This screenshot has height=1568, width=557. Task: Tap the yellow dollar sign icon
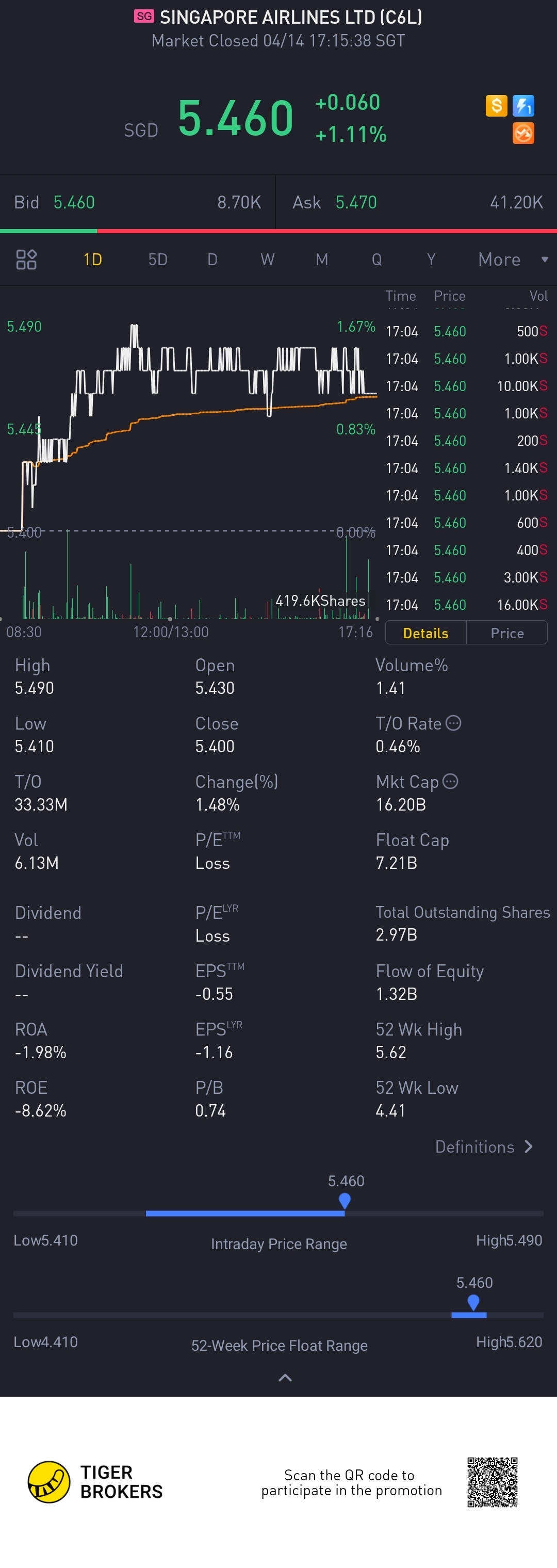point(496,105)
